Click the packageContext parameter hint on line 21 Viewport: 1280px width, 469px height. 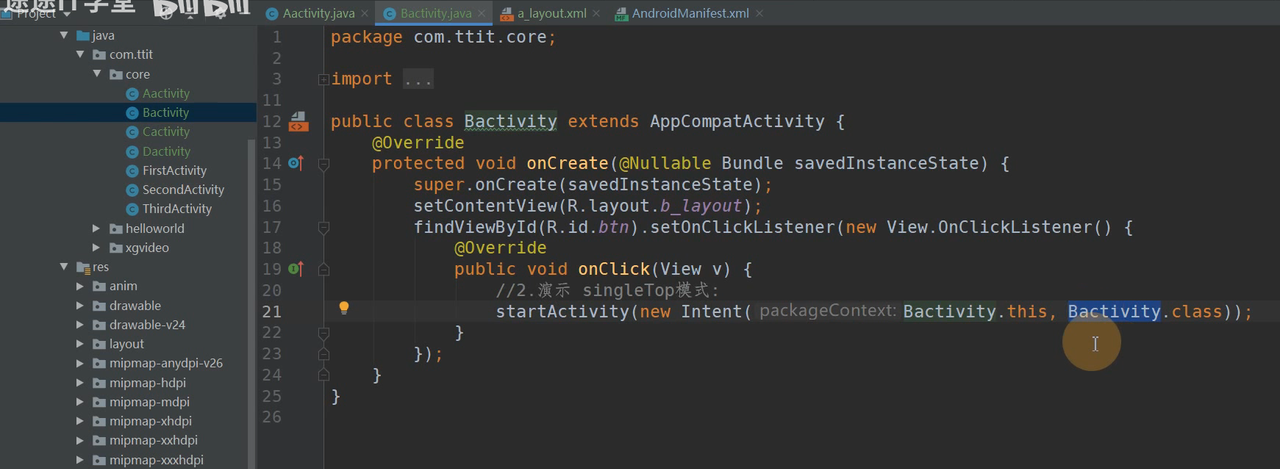826,311
